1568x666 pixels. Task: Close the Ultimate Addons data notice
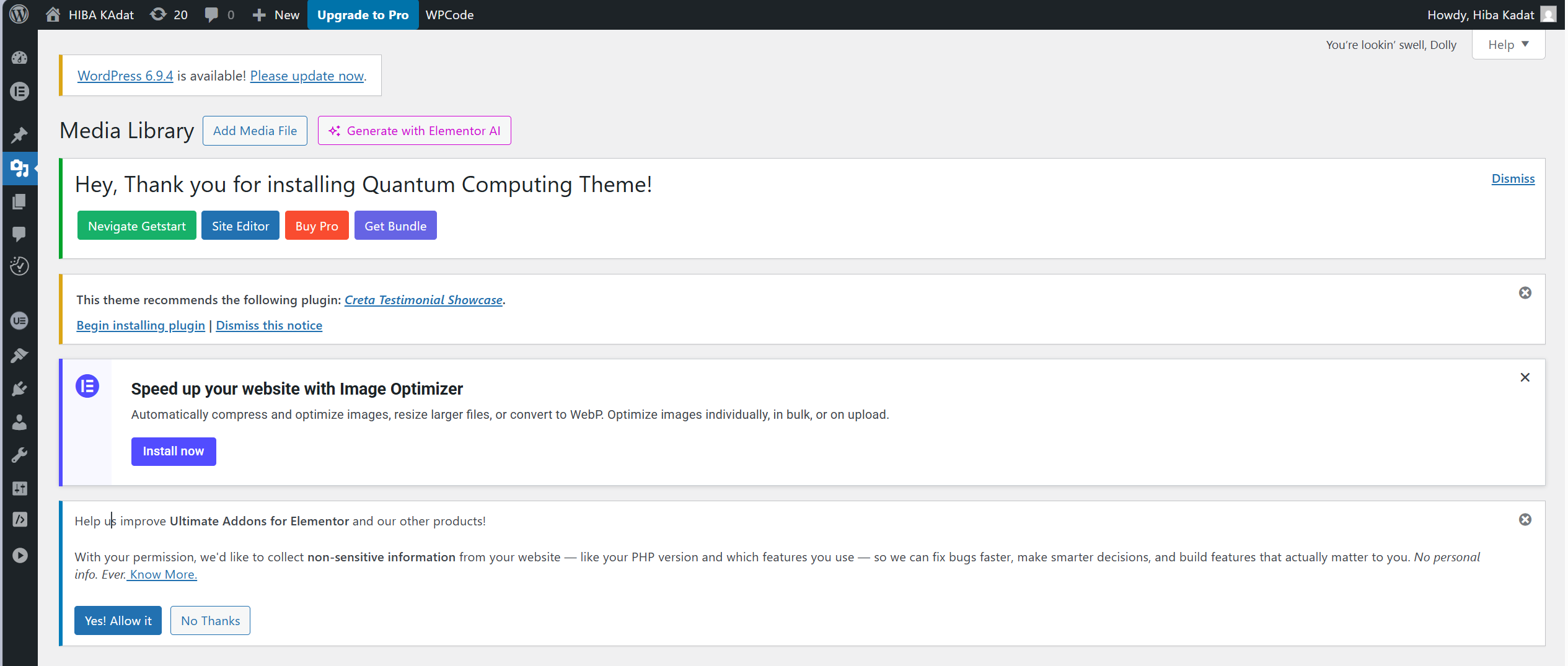1525,519
